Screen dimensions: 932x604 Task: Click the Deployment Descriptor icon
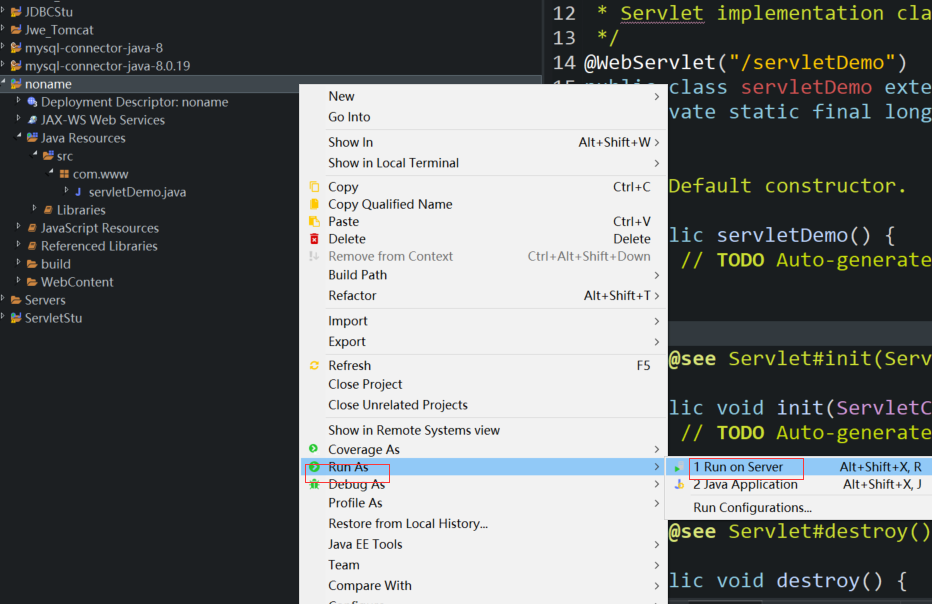click(32, 102)
